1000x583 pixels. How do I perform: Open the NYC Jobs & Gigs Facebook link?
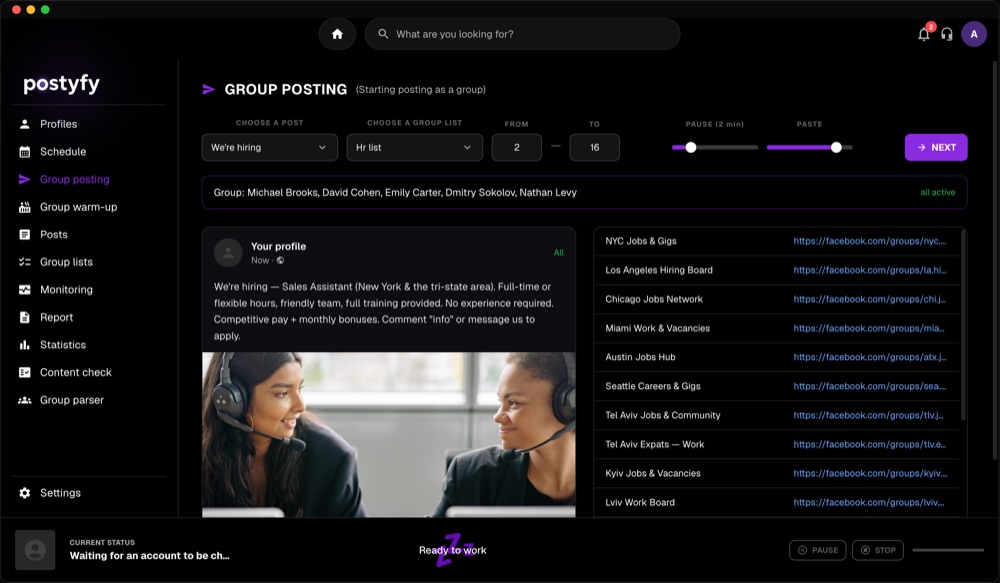click(869, 241)
